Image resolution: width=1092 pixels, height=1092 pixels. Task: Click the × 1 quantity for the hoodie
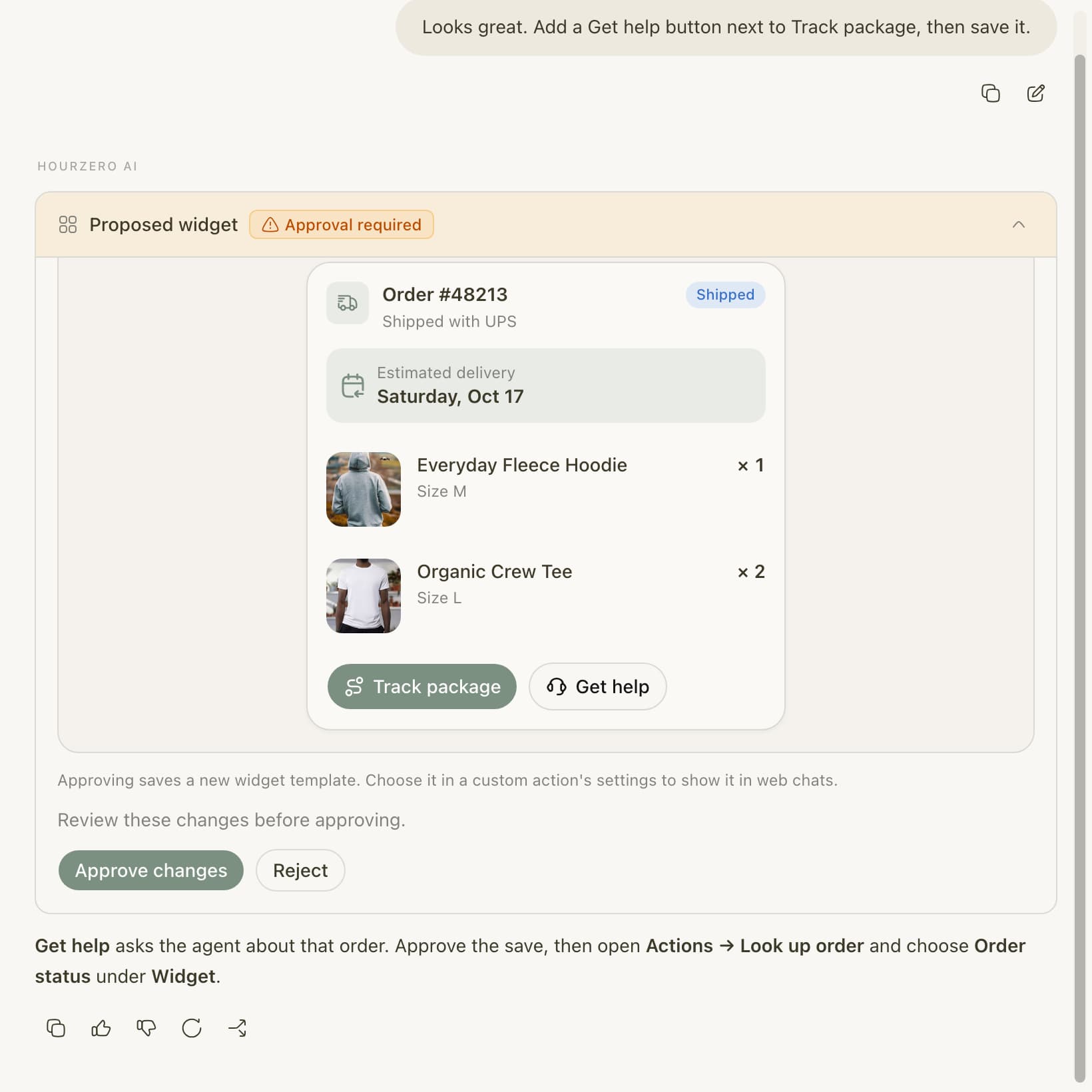click(751, 465)
